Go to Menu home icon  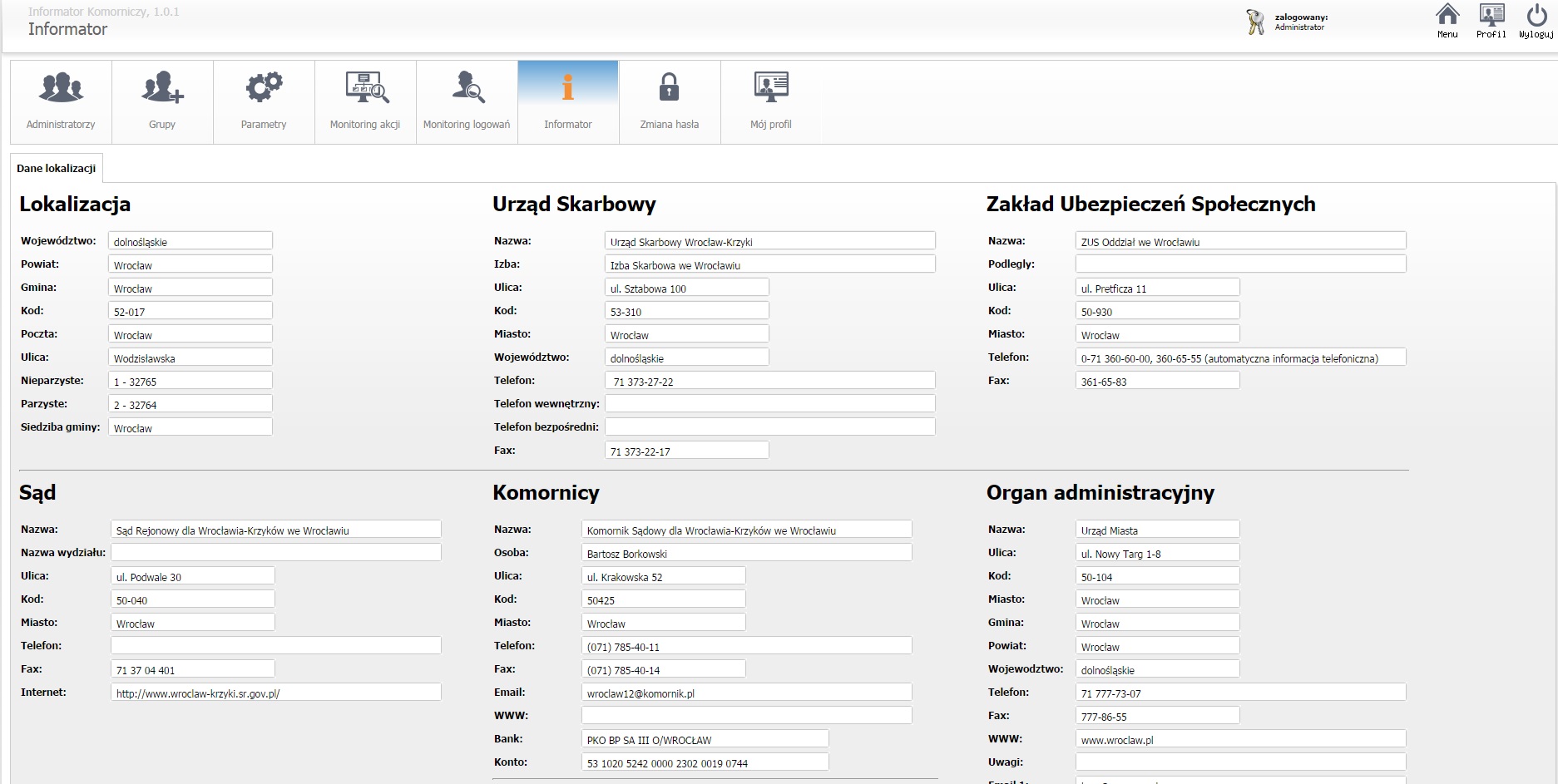point(1447,16)
